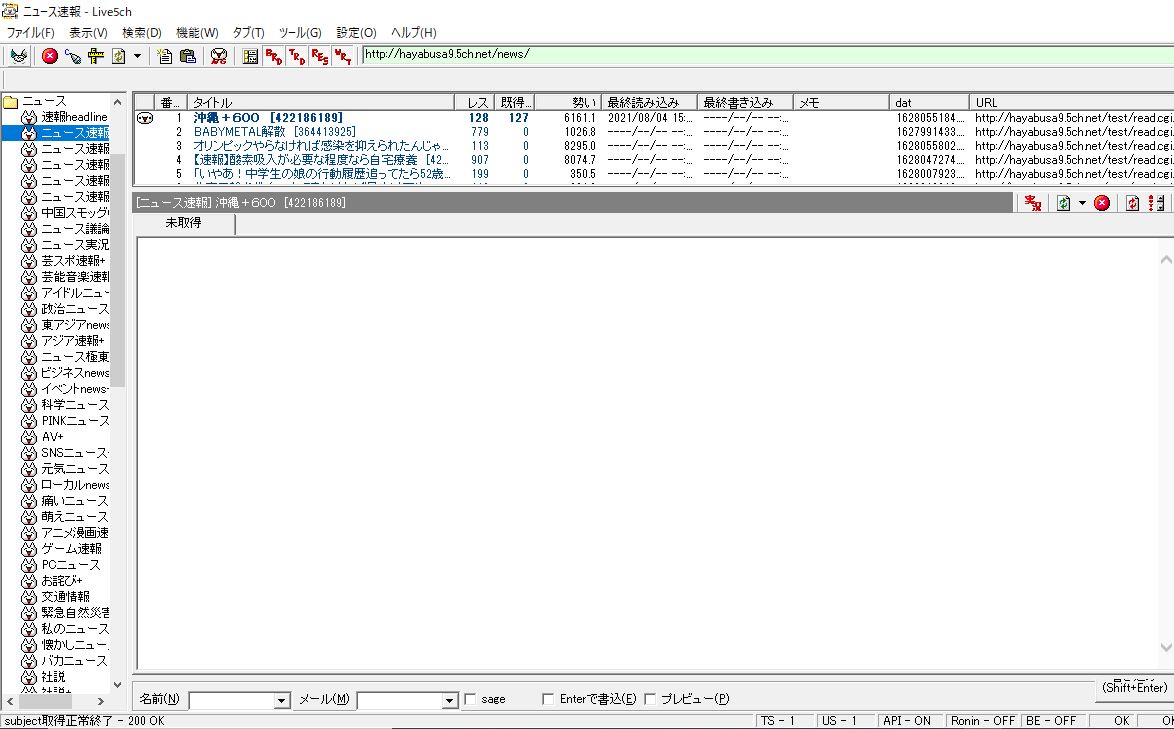Click the yellow ruler toolbar icon
1174x729 pixels.
tap(95, 56)
